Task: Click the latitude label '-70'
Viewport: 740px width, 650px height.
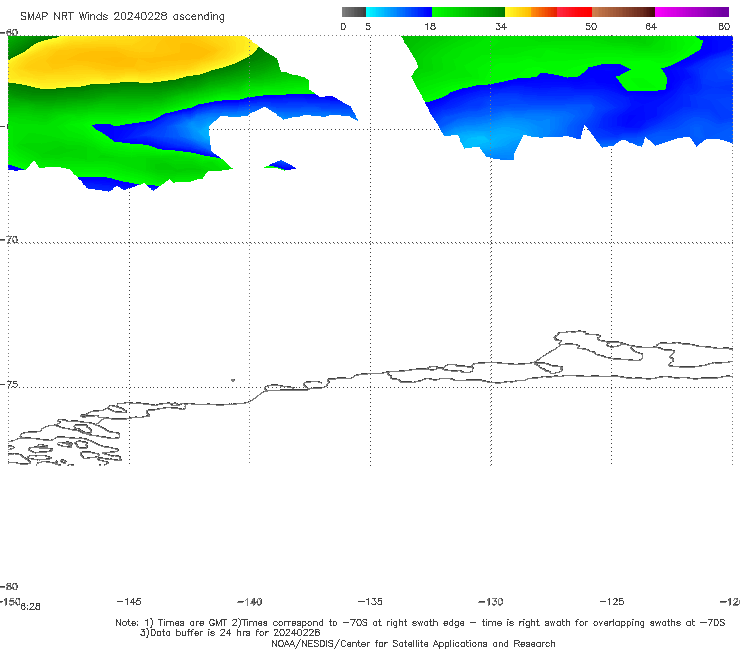Action: [9, 240]
